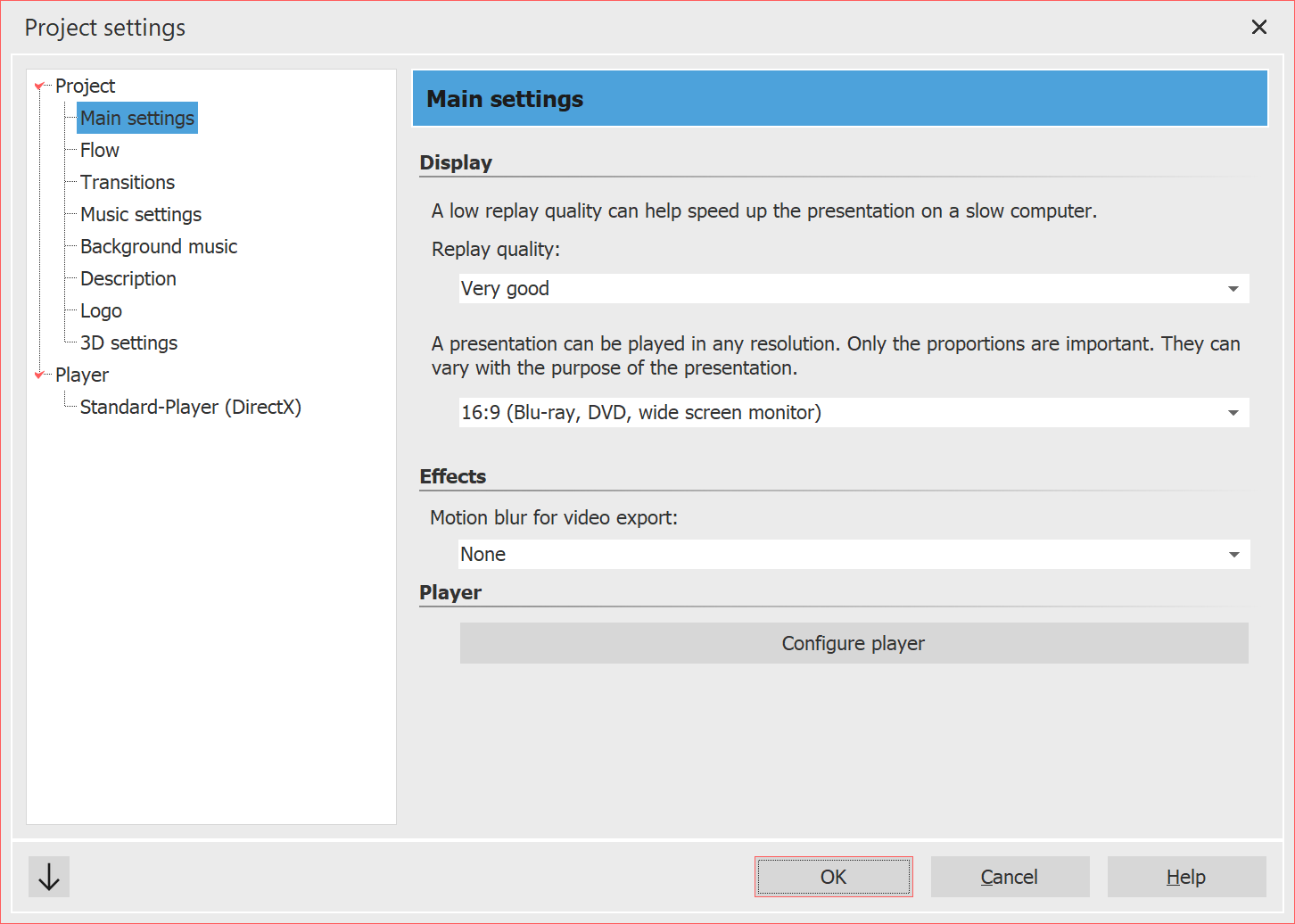This screenshot has width=1295, height=924.
Task: Collapse the Player tree branch
Action: [x=39, y=375]
